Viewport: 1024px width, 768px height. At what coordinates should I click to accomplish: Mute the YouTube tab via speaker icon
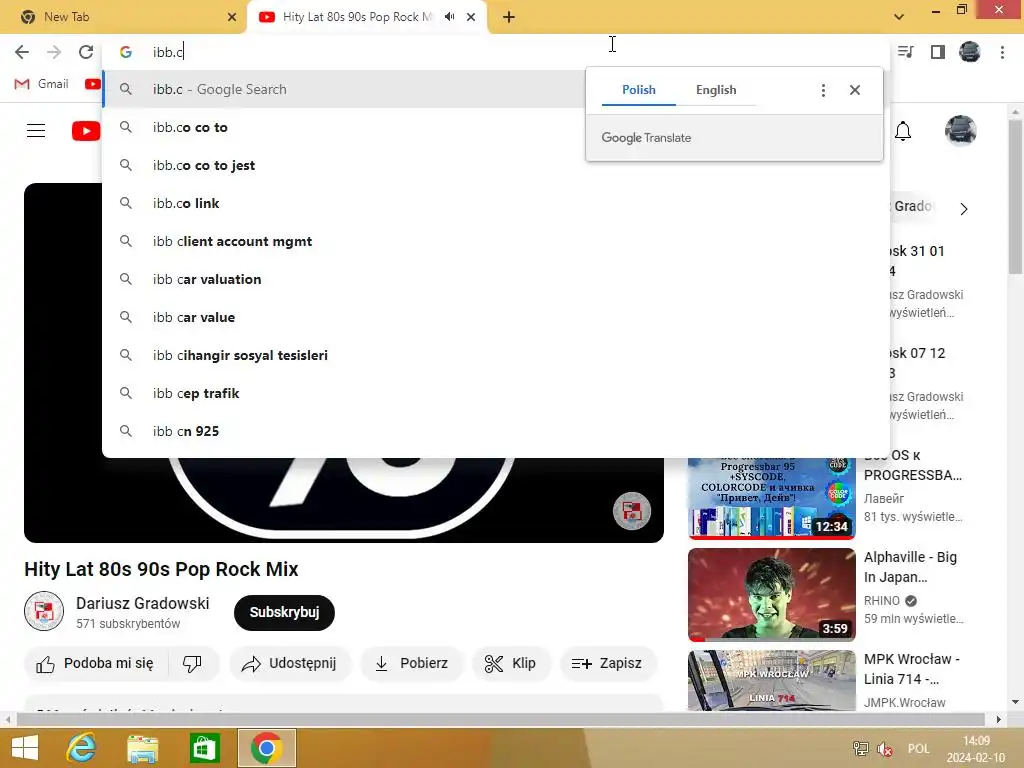click(449, 17)
